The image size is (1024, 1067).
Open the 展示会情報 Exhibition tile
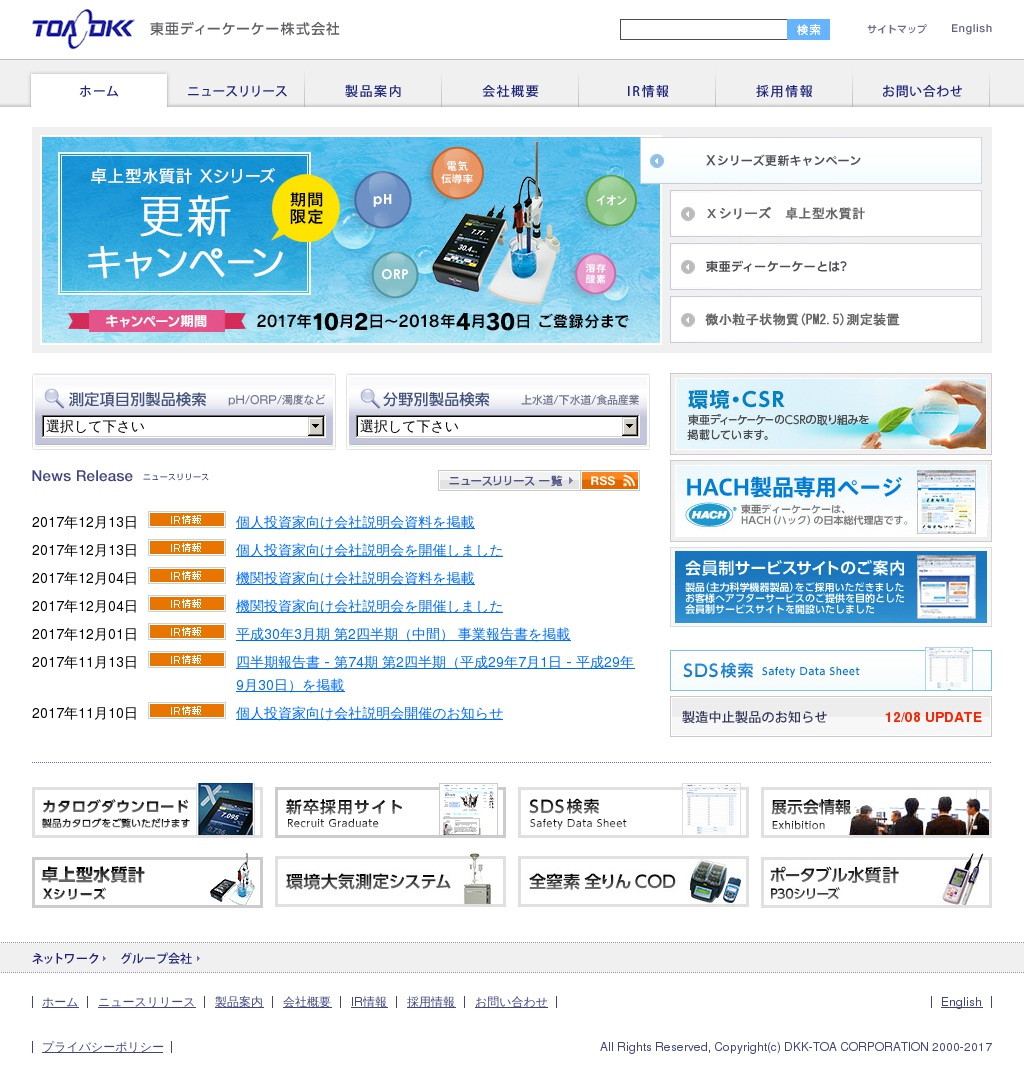pos(876,812)
